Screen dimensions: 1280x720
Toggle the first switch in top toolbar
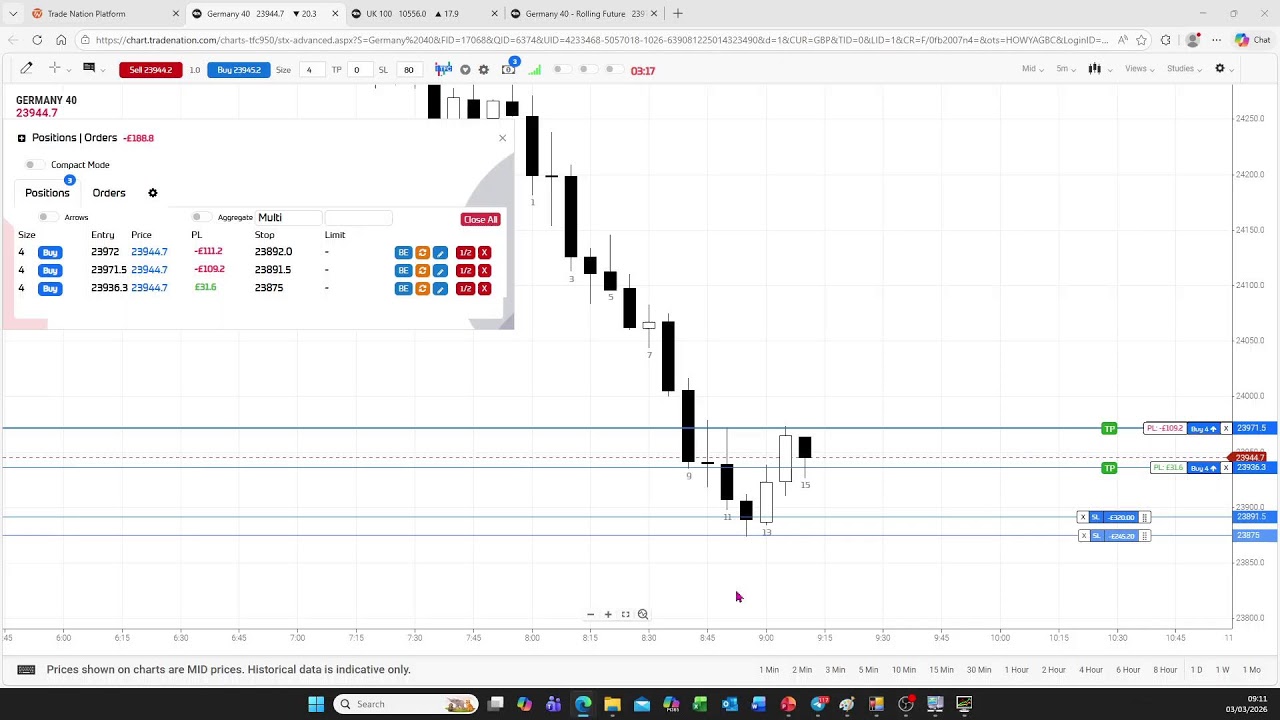tap(562, 70)
